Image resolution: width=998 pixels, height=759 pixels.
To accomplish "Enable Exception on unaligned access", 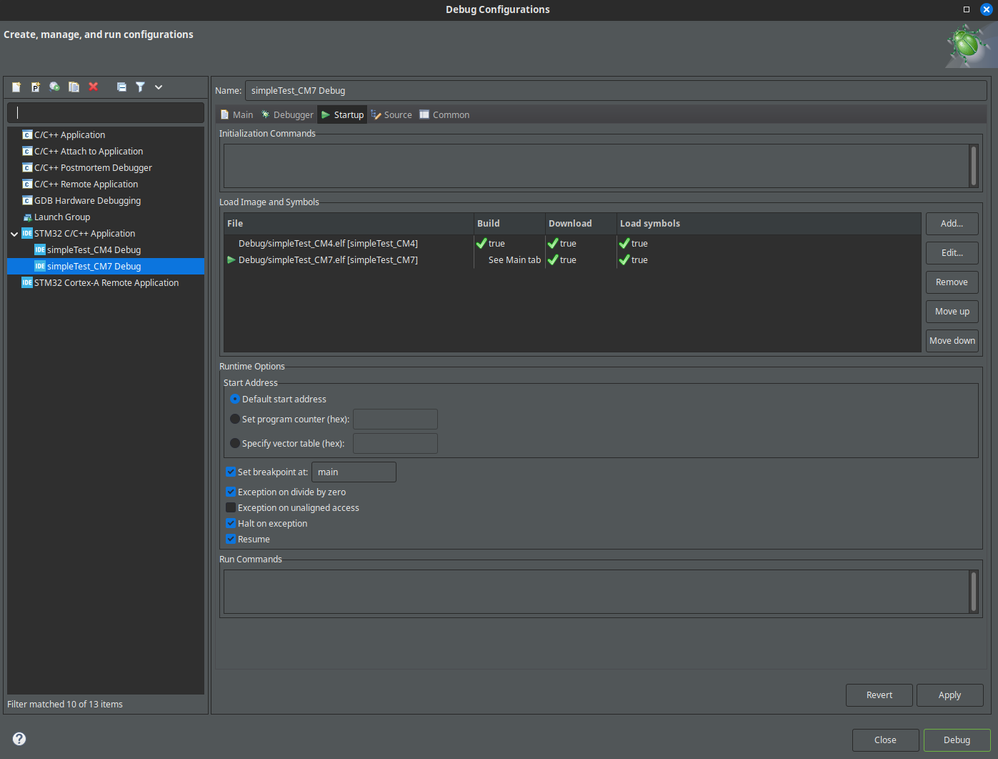I will (231, 508).
